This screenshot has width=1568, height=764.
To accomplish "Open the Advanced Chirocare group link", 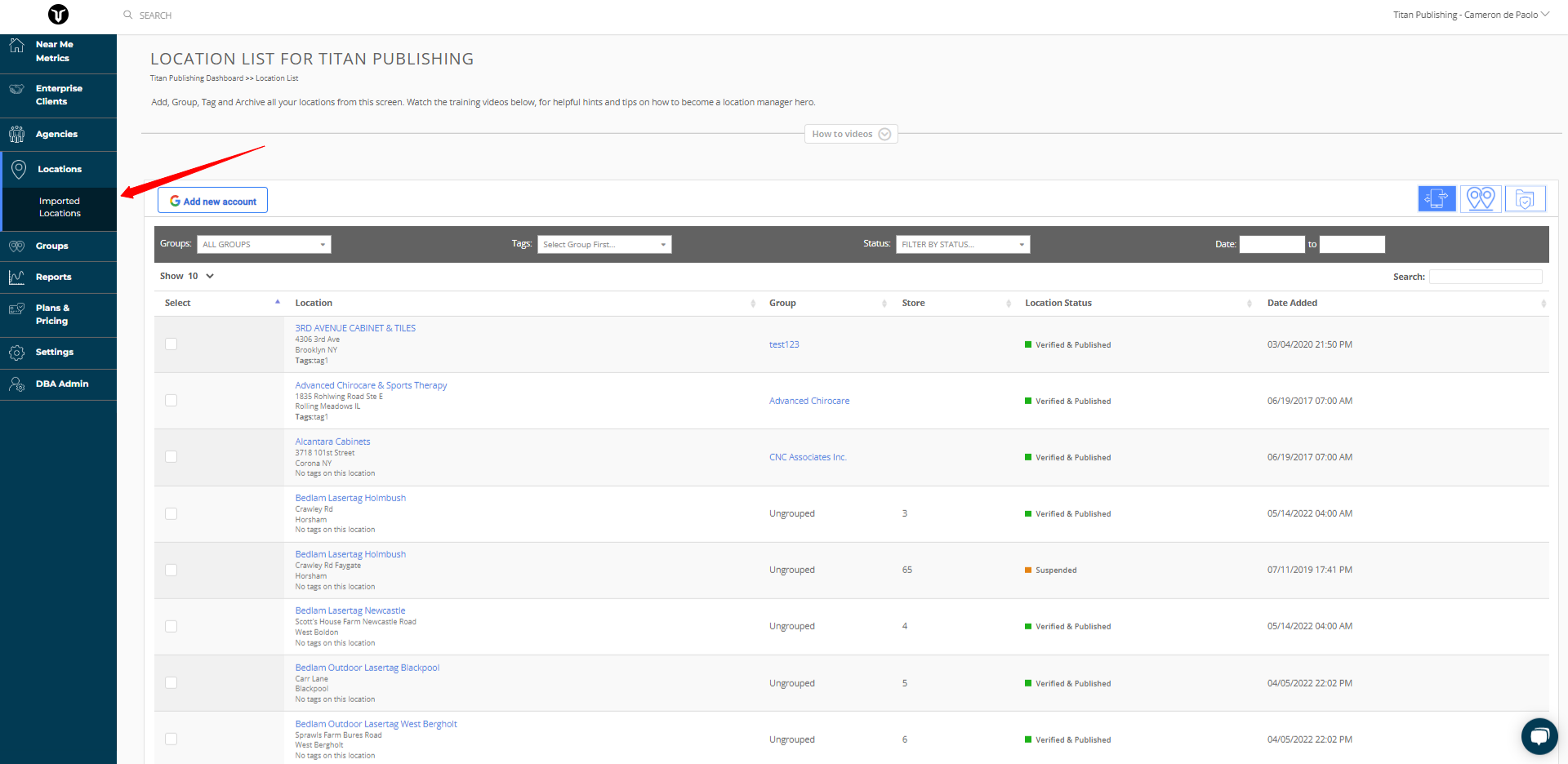I will click(809, 401).
